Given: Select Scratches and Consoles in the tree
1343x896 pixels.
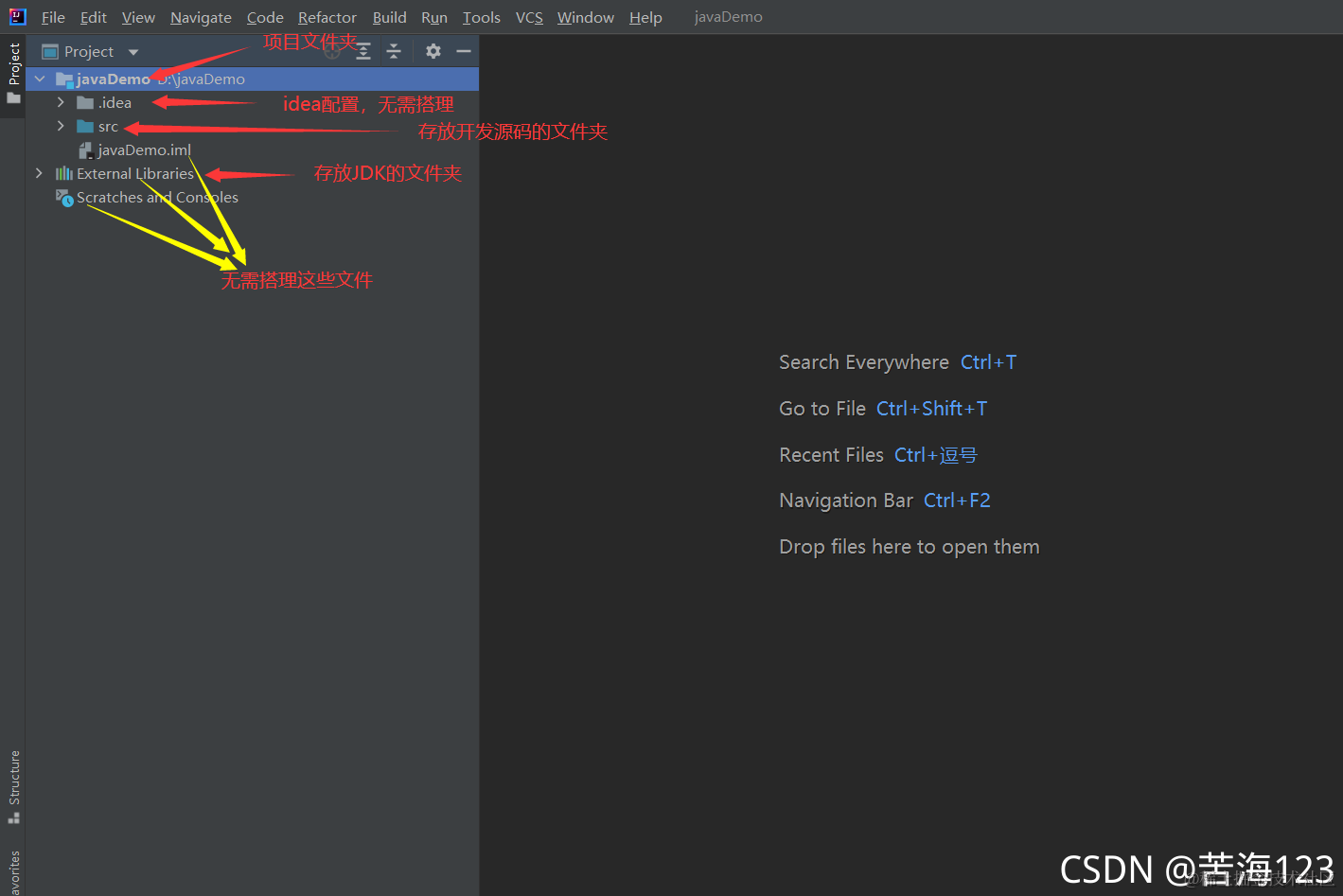Looking at the screenshot, I should pos(253,197).
